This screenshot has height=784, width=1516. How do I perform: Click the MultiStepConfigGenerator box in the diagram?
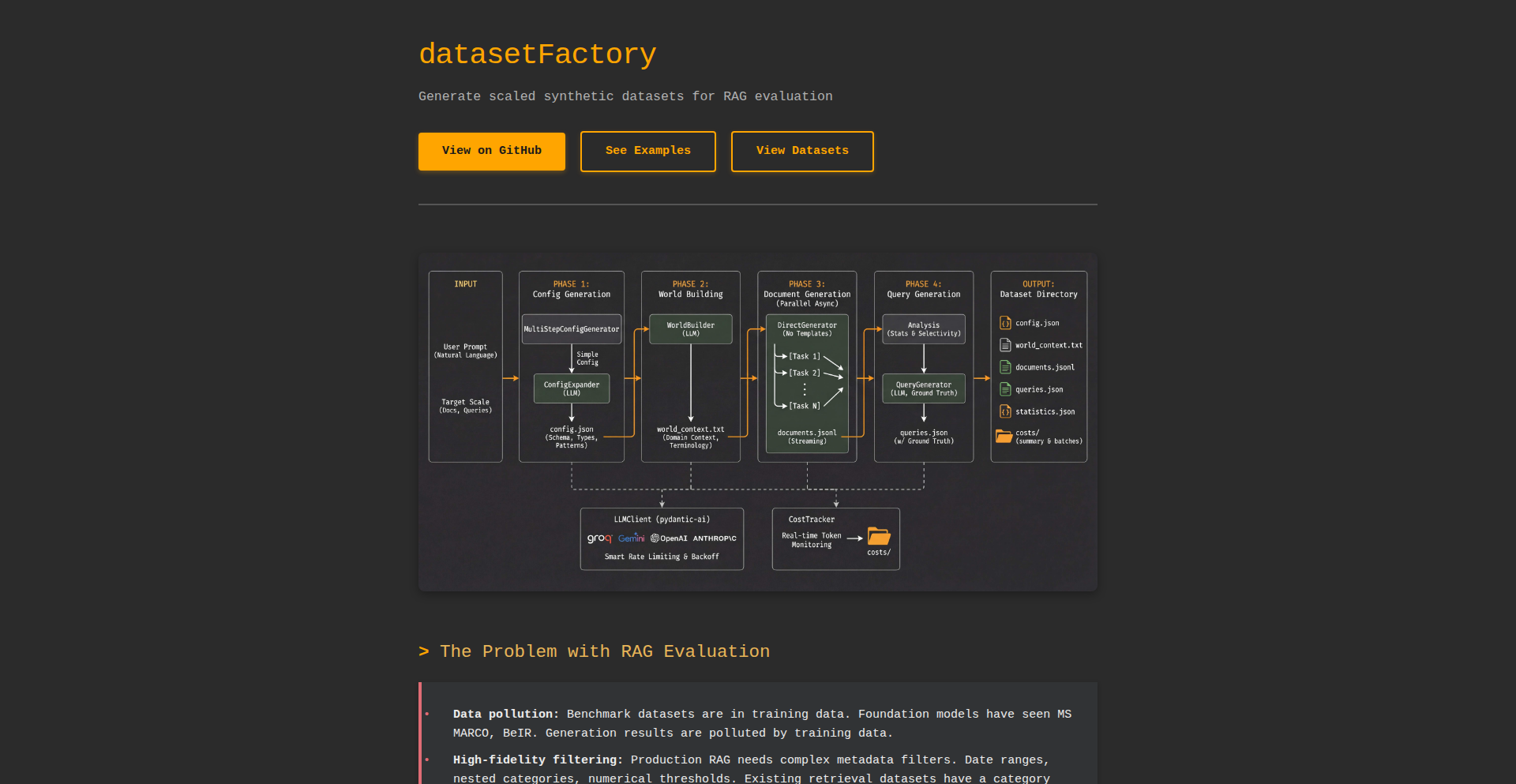click(572, 329)
